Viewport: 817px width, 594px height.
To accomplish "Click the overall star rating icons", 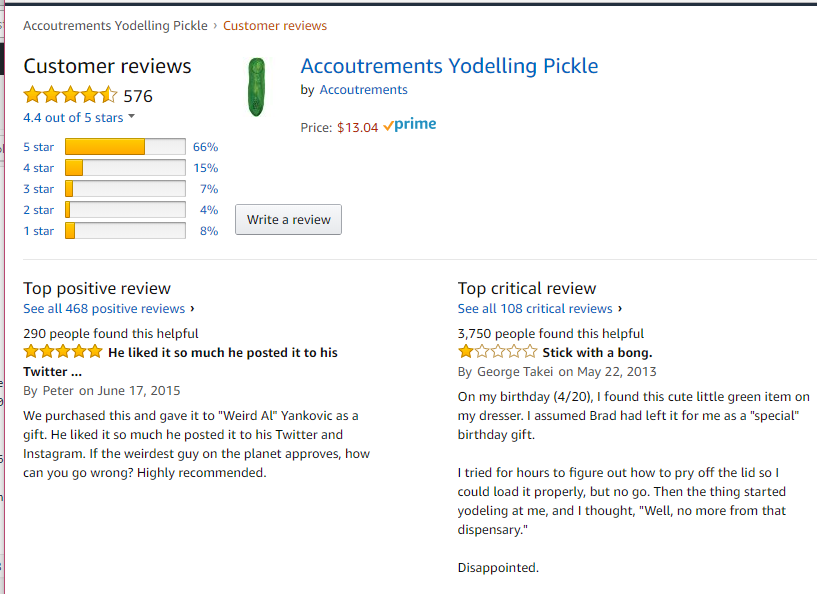I will click(x=70, y=95).
